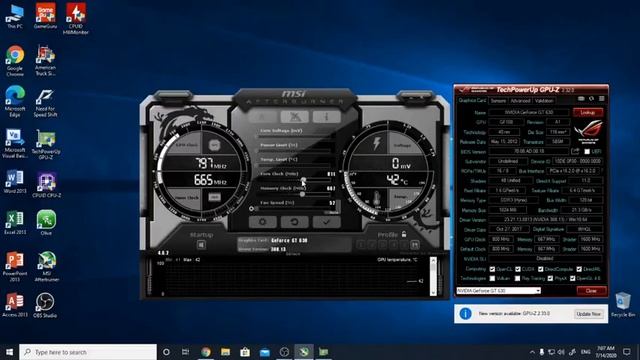Click the GPU-Z refresh icon
The width and height of the screenshot is (640, 360).
coord(591,99)
